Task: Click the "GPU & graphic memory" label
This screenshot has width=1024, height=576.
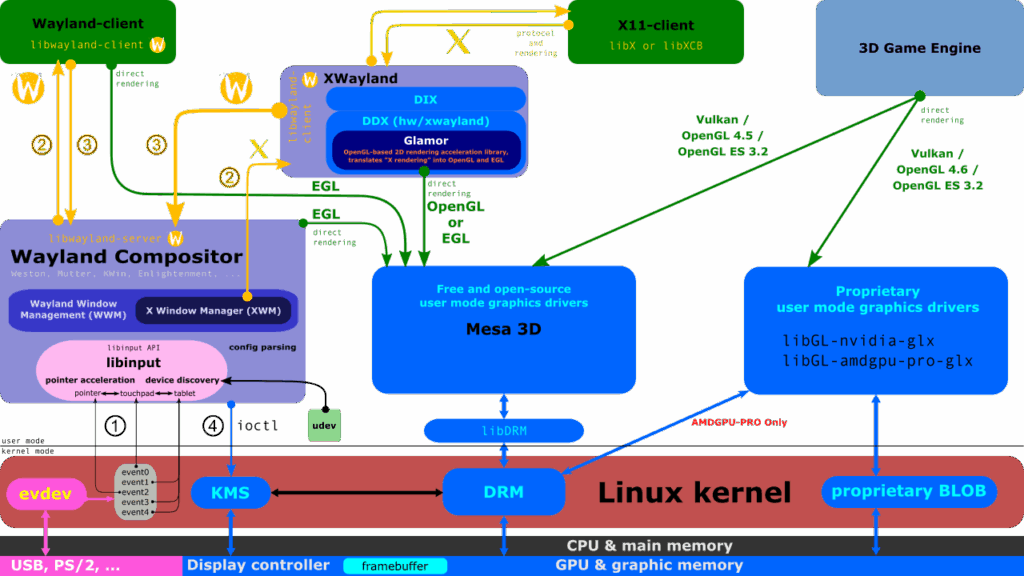Action: (649, 566)
